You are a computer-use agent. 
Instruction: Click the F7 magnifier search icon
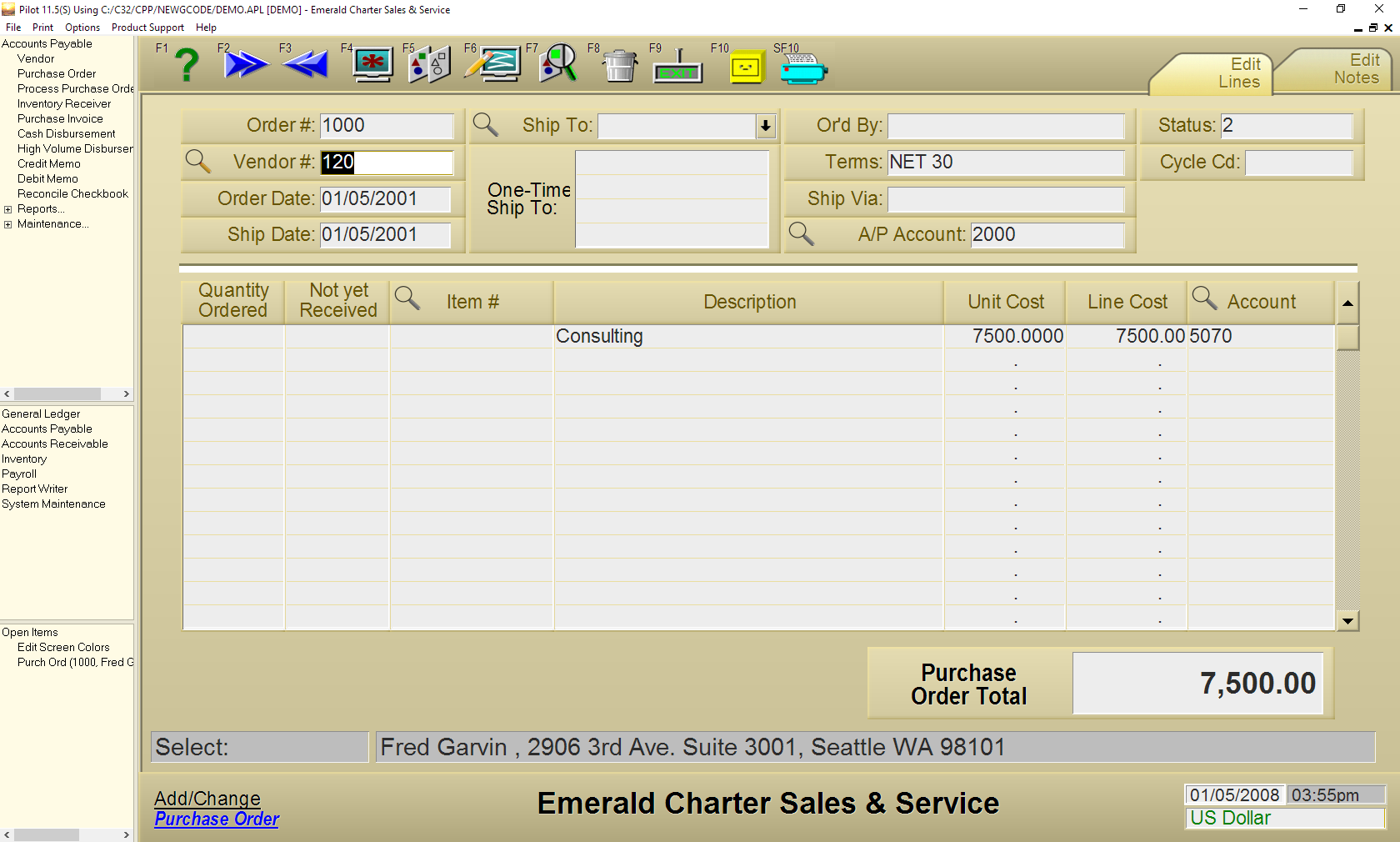(x=557, y=65)
